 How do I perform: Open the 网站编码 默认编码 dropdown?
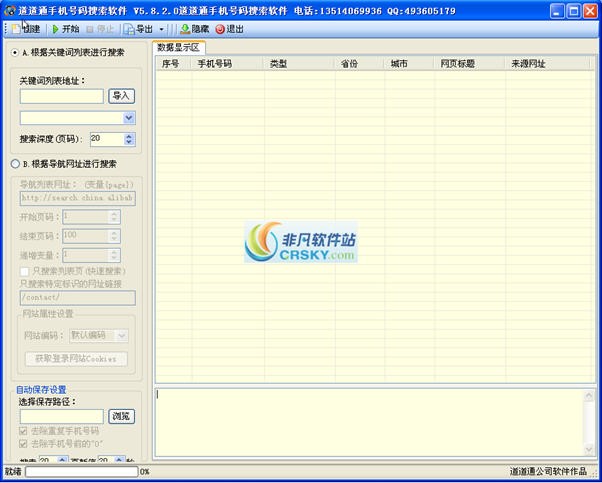(x=122, y=336)
